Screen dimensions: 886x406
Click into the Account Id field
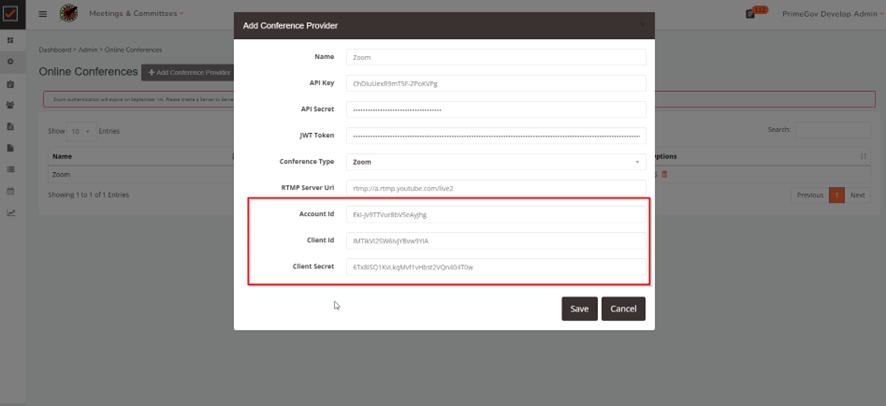(x=496, y=215)
